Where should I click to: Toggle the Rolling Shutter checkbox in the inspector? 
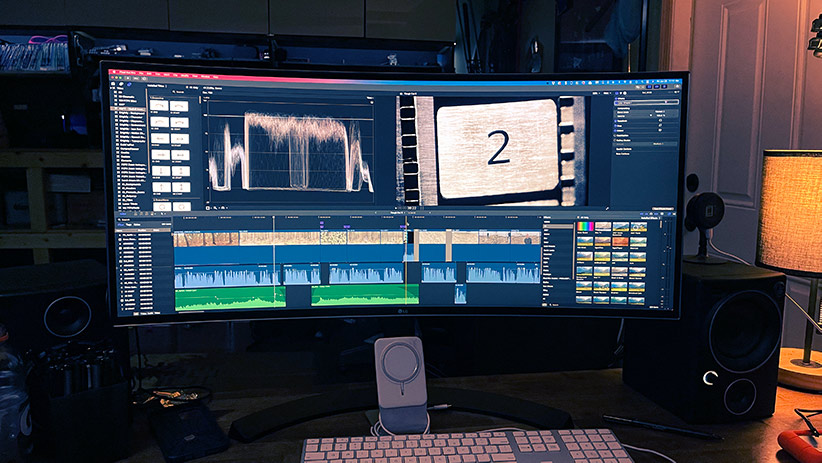coord(614,141)
